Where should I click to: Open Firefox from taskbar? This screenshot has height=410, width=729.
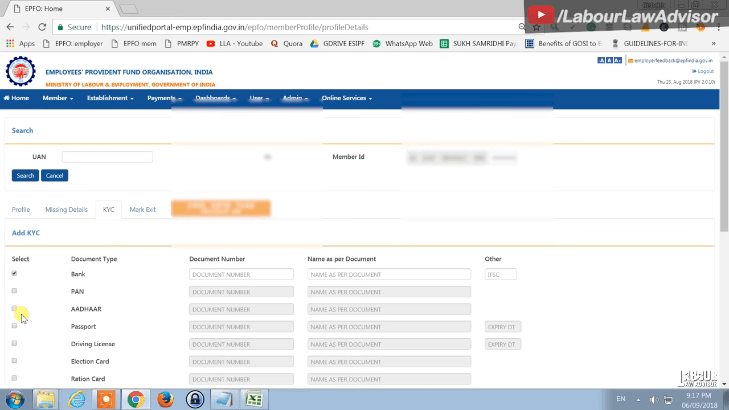pyautogui.click(x=165, y=399)
